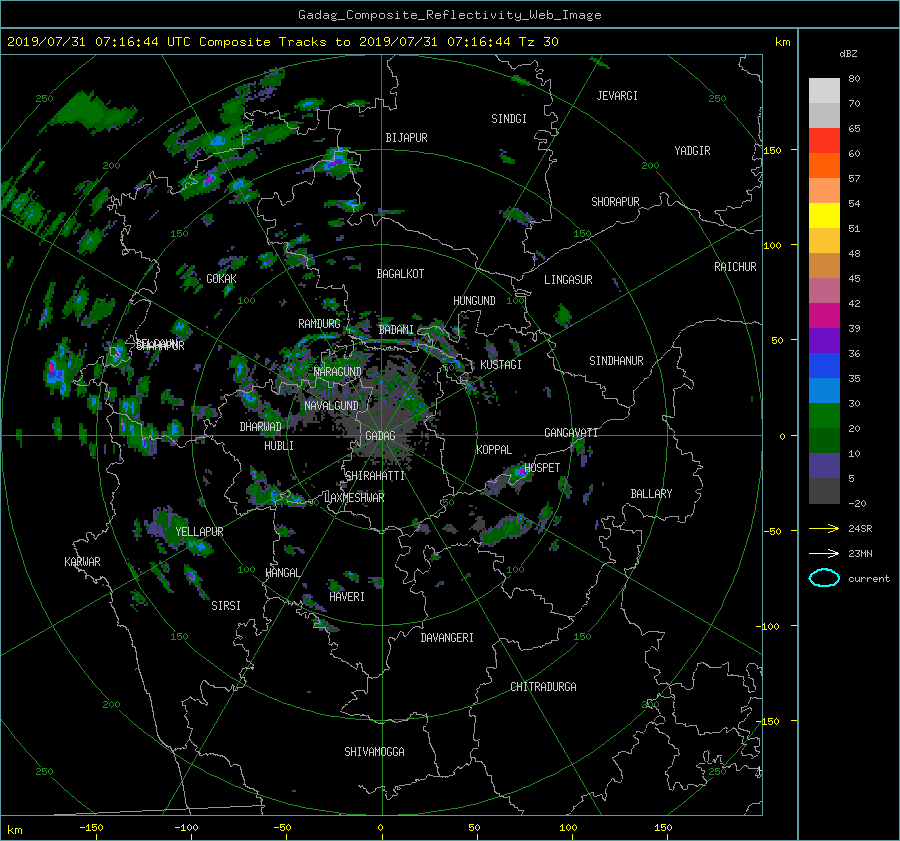This screenshot has height=841, width=900.
Task: Select the 'LINGASUR' city label
Action: tap(568, 280)
